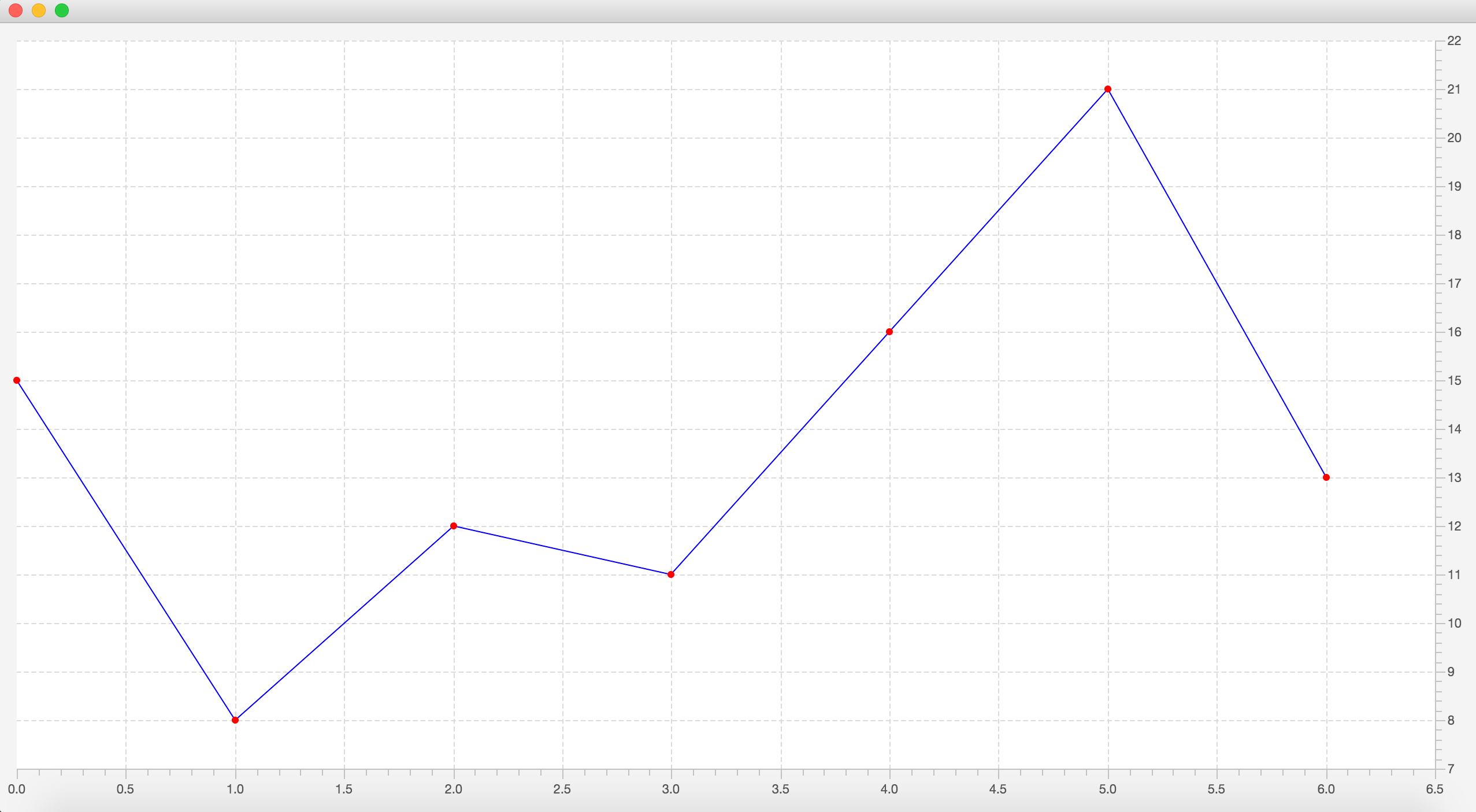Click the red data point at x=0.0
1476x812 pixels.
click(17, 380)
